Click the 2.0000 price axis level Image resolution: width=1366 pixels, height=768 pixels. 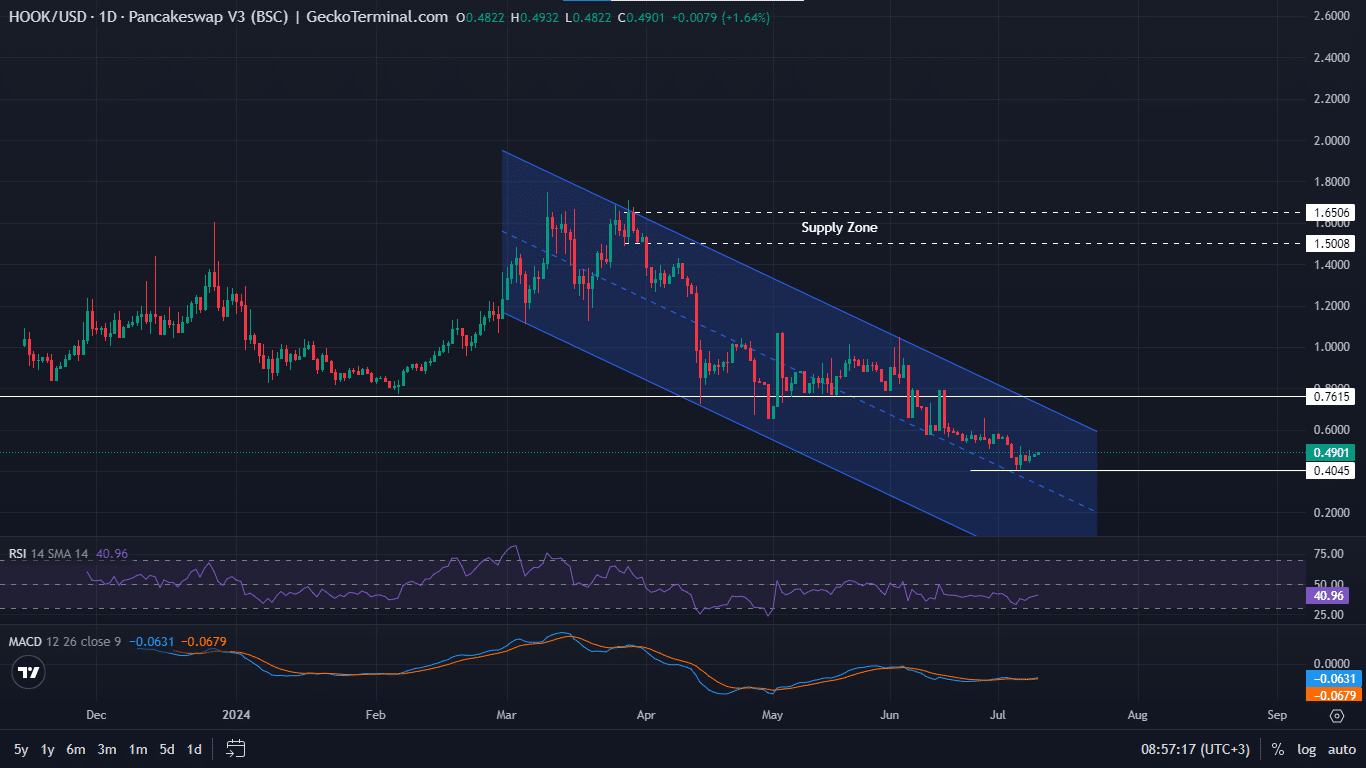click(1331, 141)
